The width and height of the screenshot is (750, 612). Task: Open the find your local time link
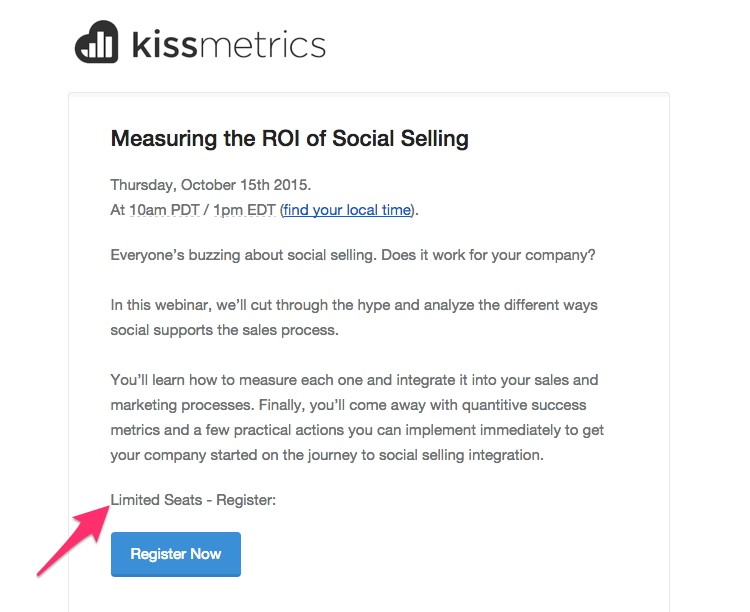tap(347, 210)
